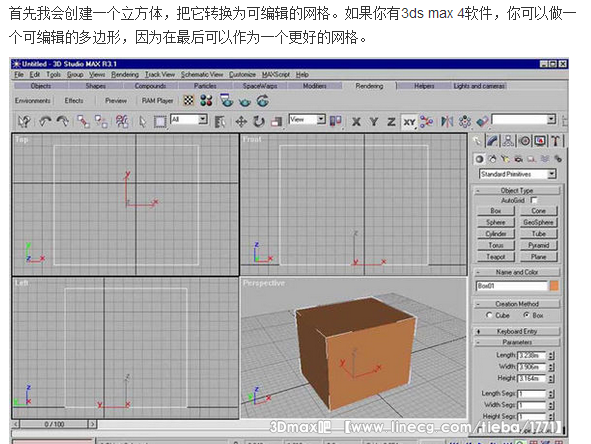
Task: Open the checkerboard material map browser icon
Action: pyautogui.click(x=188, y=101)
